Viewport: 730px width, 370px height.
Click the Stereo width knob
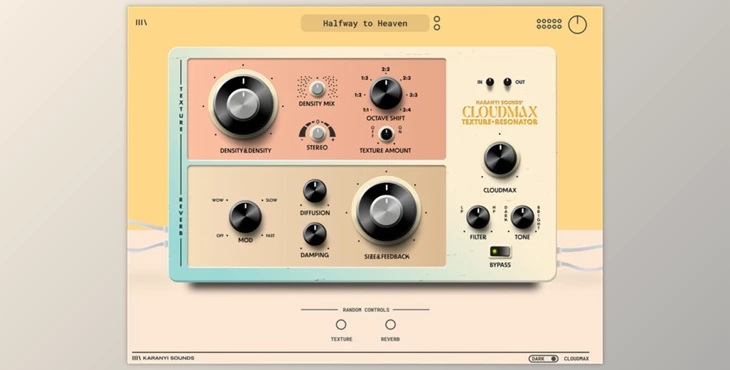318,134
